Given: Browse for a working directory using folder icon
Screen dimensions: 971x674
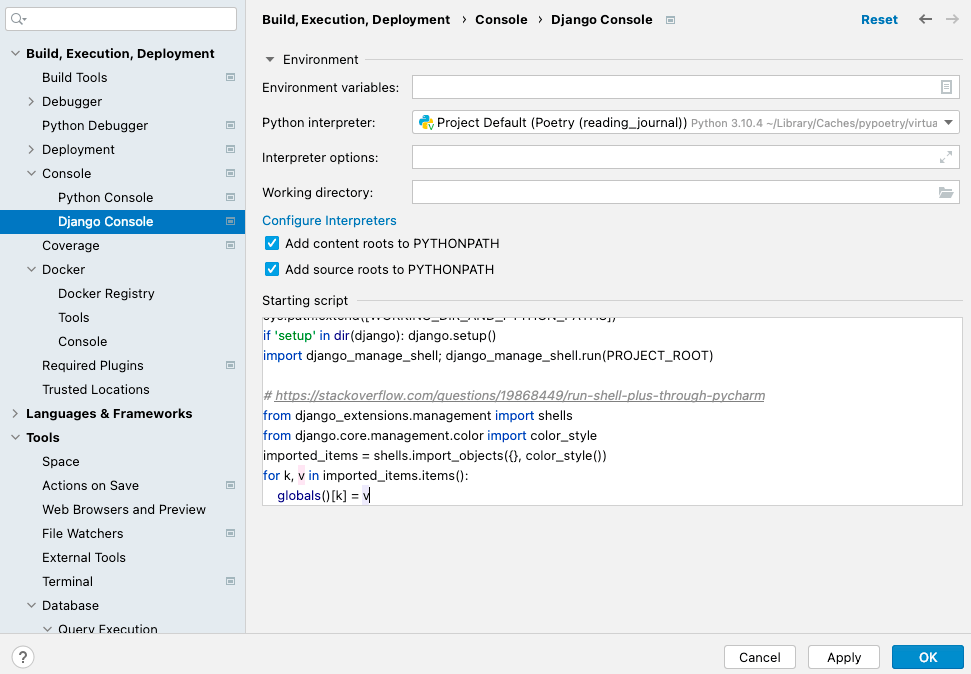Looking at the screenshot, I should tap(946, 192).
